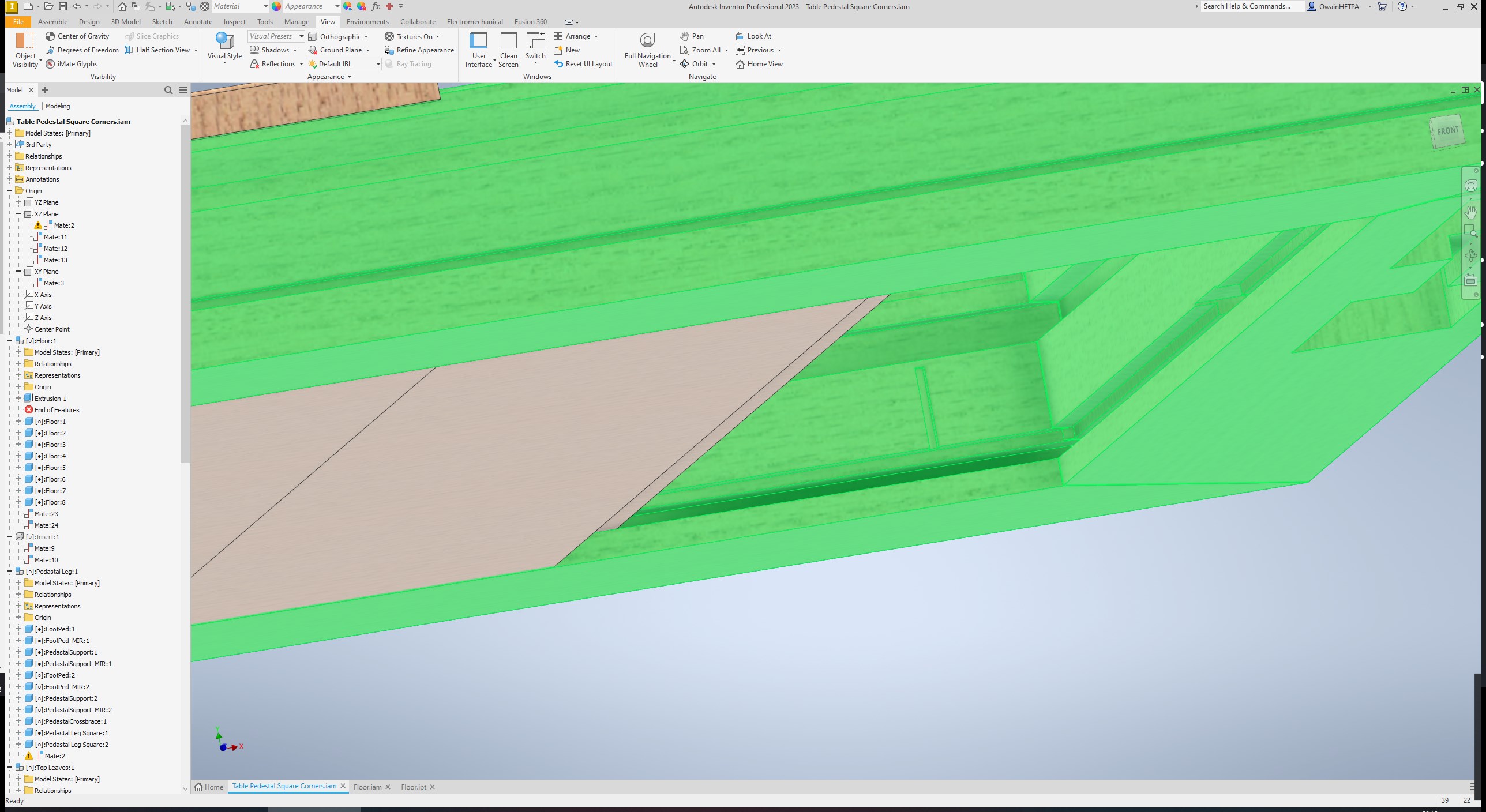The height and width of the screenshot is (812, 1486).
Task: Click the pan hand in navigation bar
Action: pyautogui.click(x=1470, y=212)
